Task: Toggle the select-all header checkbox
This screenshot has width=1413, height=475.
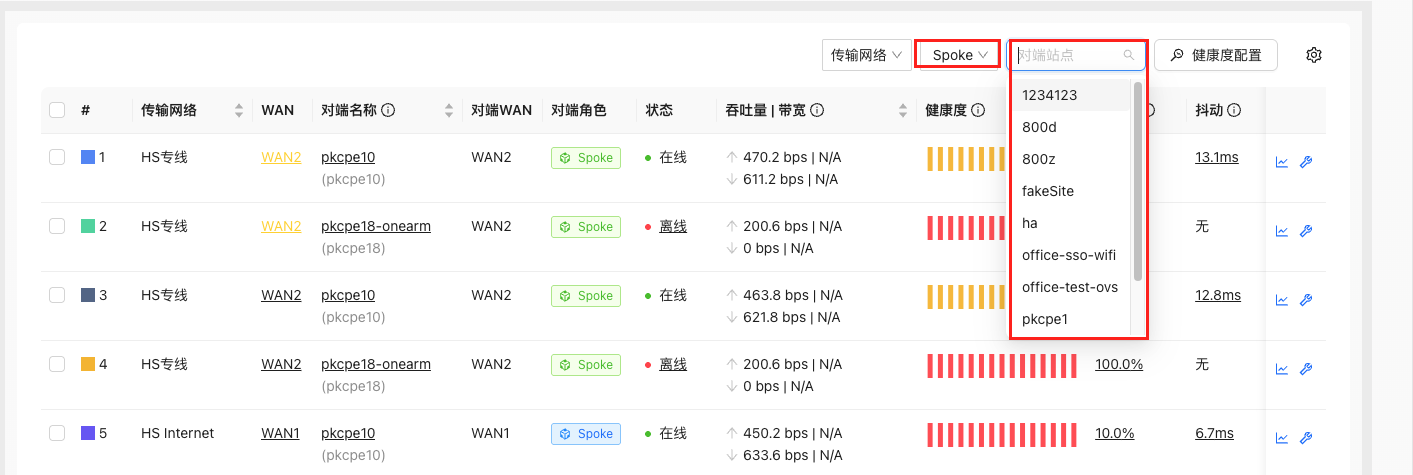Action: coord(57,110)
